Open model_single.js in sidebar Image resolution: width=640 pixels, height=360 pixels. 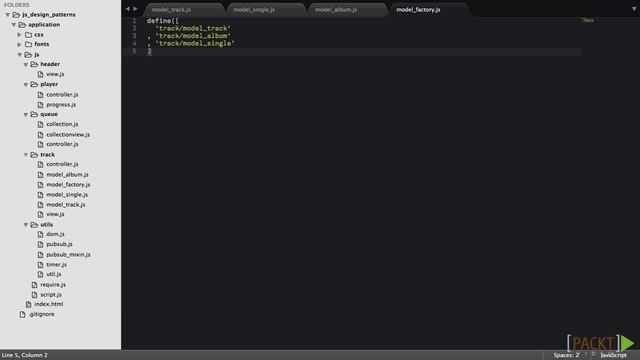[67, 195]
